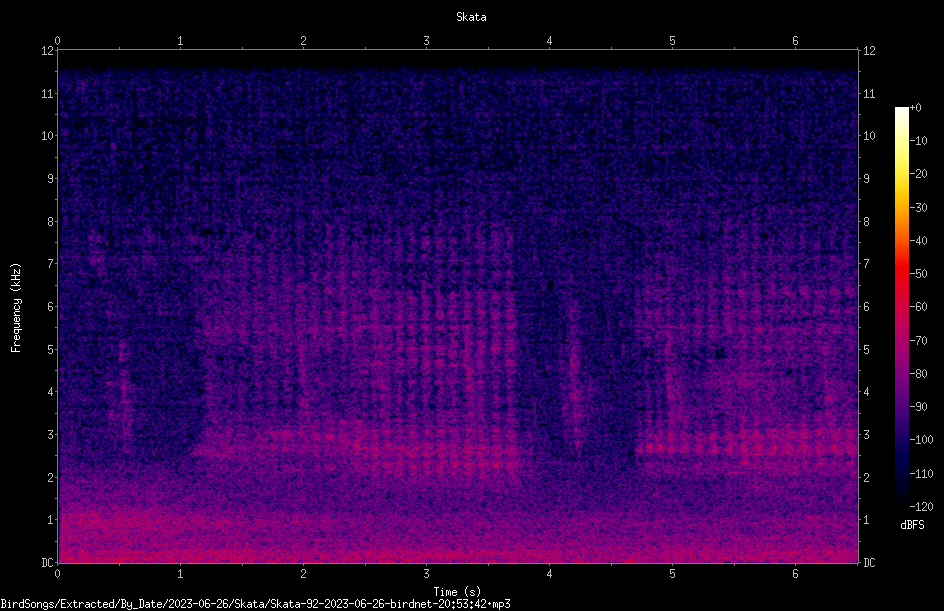This screenshot has width=944, height=611.
Task: Click '9' on the left frequency axis
Action: [50, 179]
